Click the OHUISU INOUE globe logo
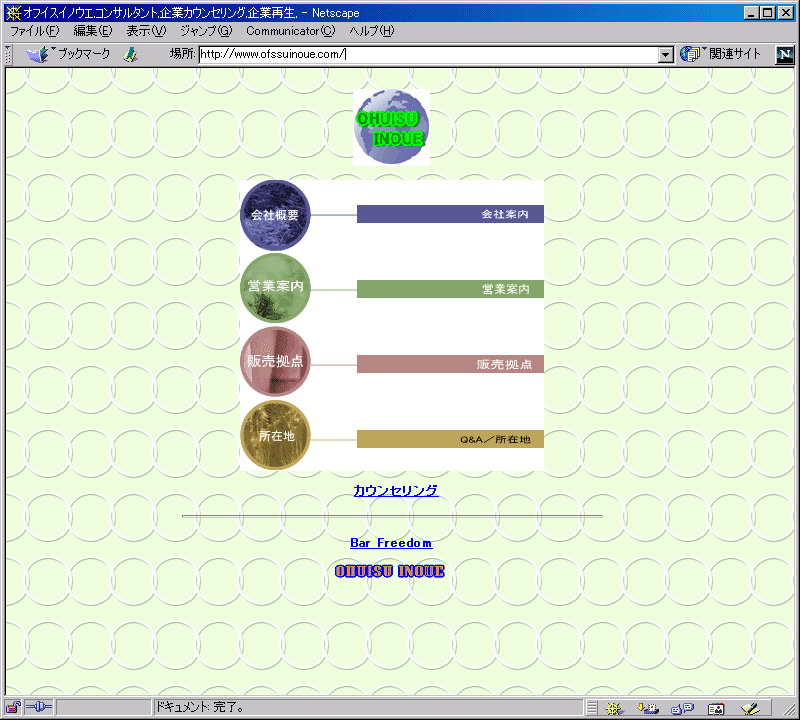Image resolution: width=800 pixels, height=720 pixels. (391, 127)
